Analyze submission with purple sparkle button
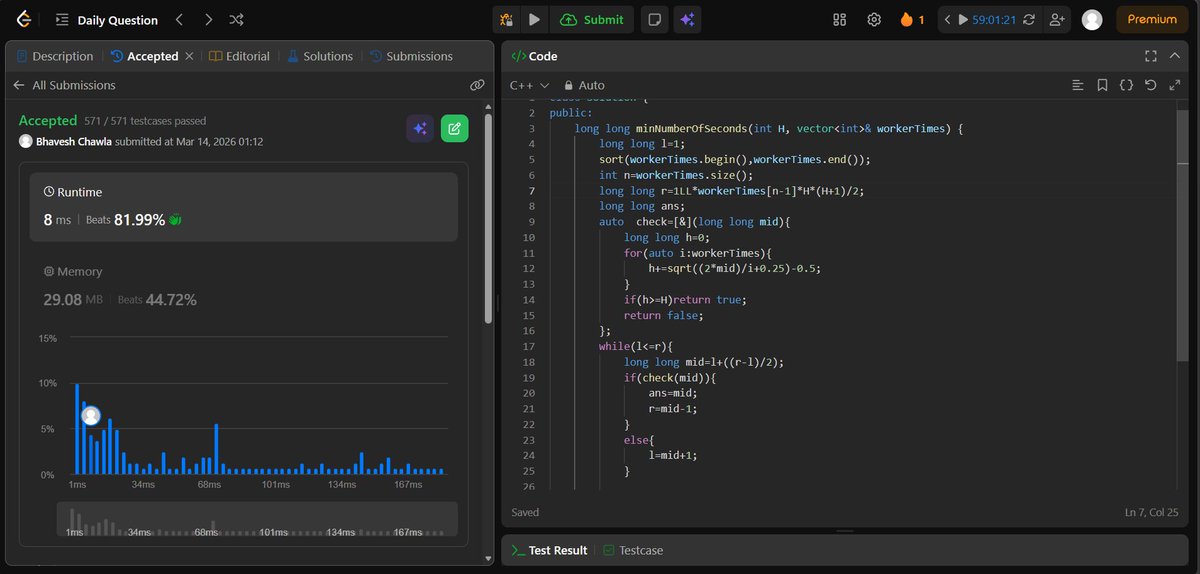 coord(420,128)
